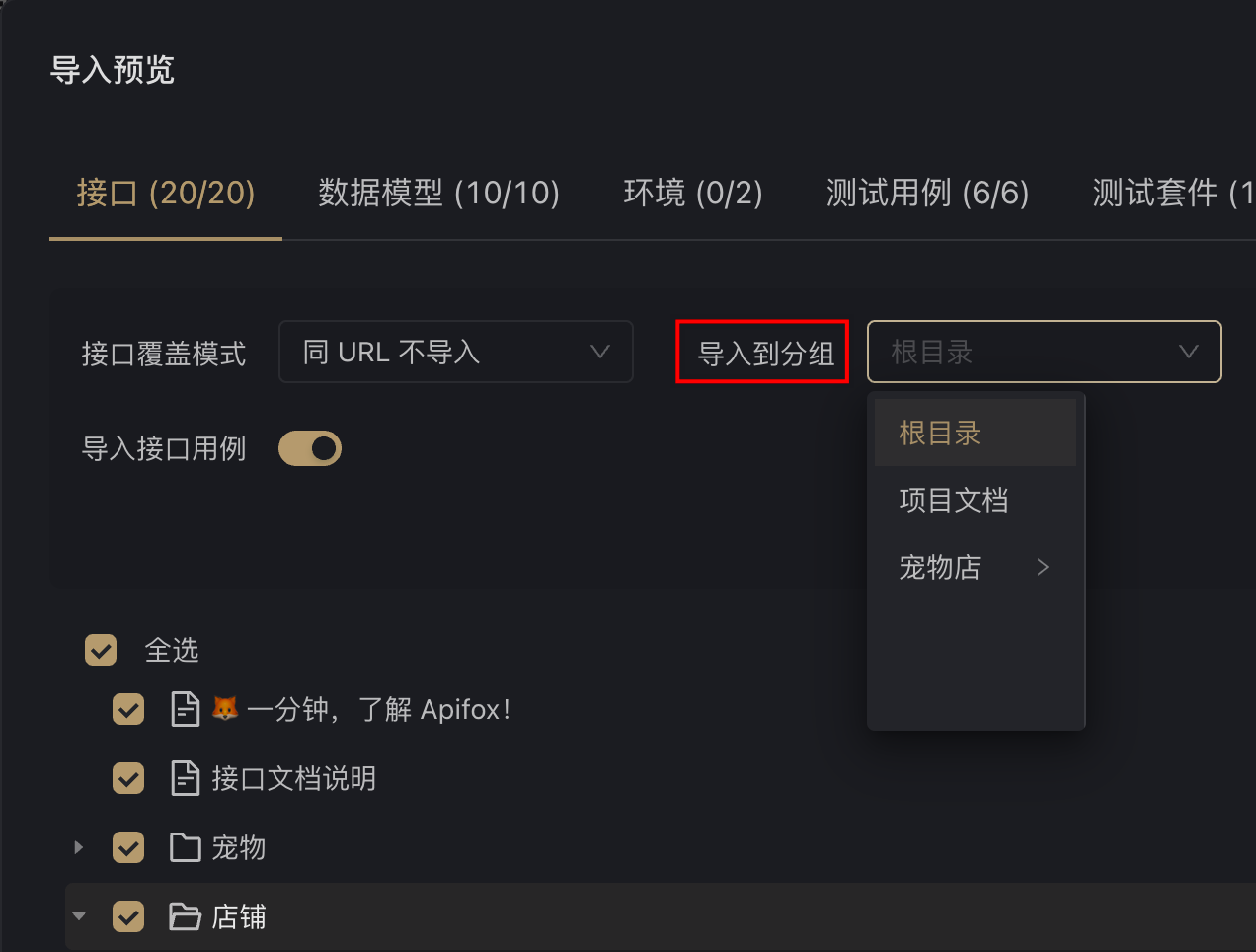Uncheck the 接口文档说明 checkbox
Viewport: 1256px width, 952px height.
[x=128, y=778]
